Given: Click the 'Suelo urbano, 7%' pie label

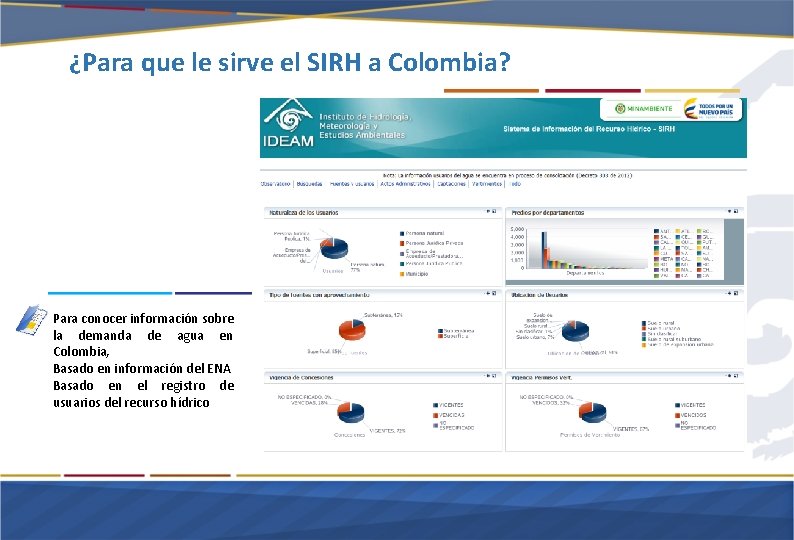Looking at the screenshot, I should [535, 337].
